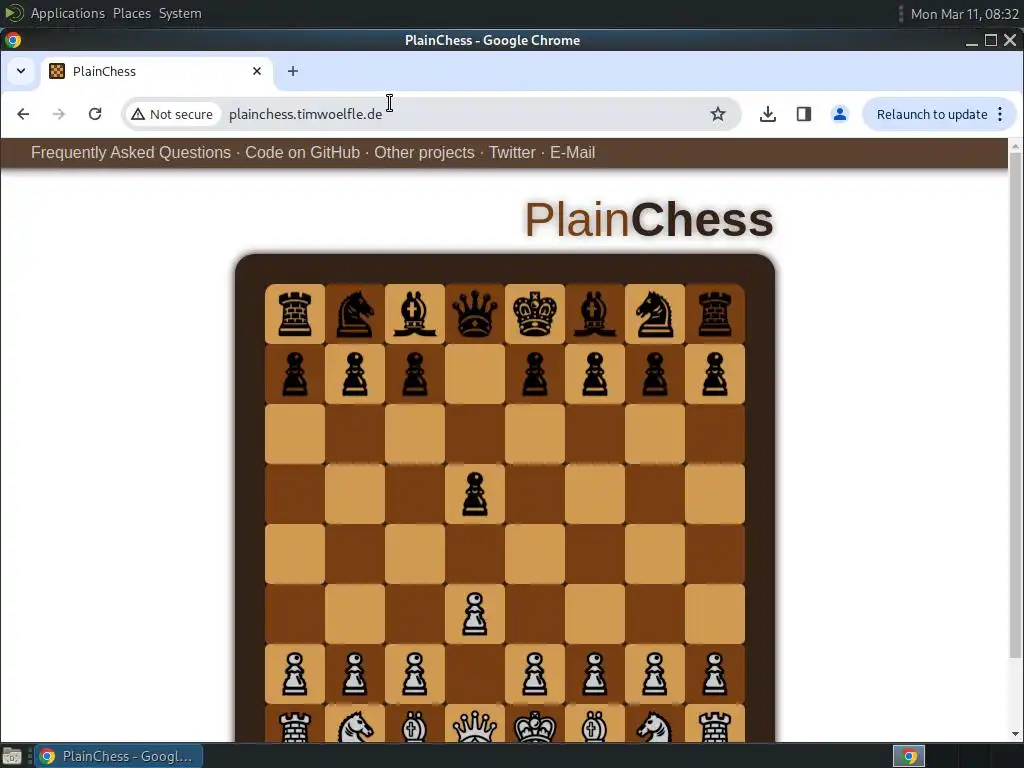
Task: Open the tab search dropdown chevron
Action: click(x=21, y=71)
